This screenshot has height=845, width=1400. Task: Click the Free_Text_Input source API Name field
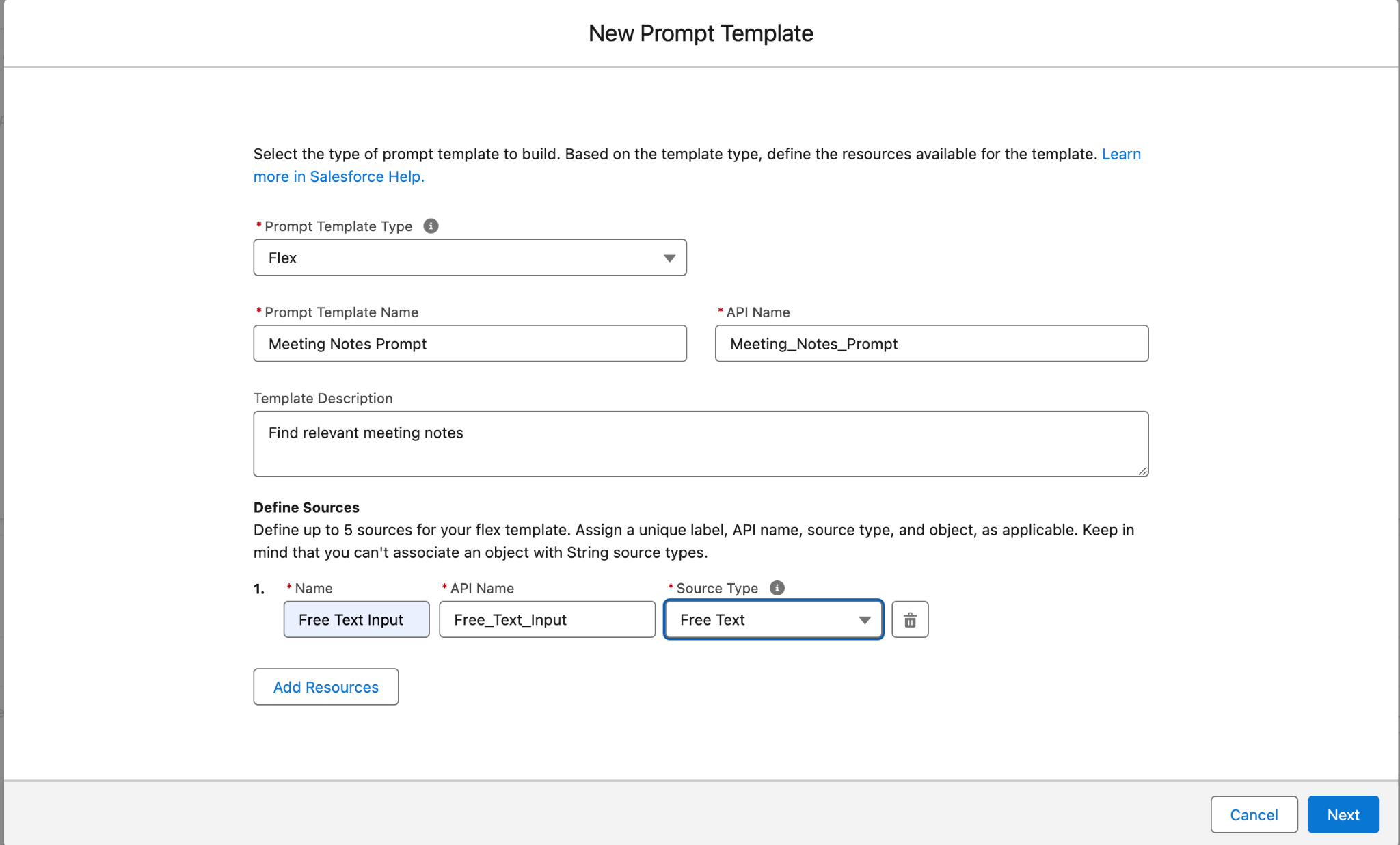point(547,620)
